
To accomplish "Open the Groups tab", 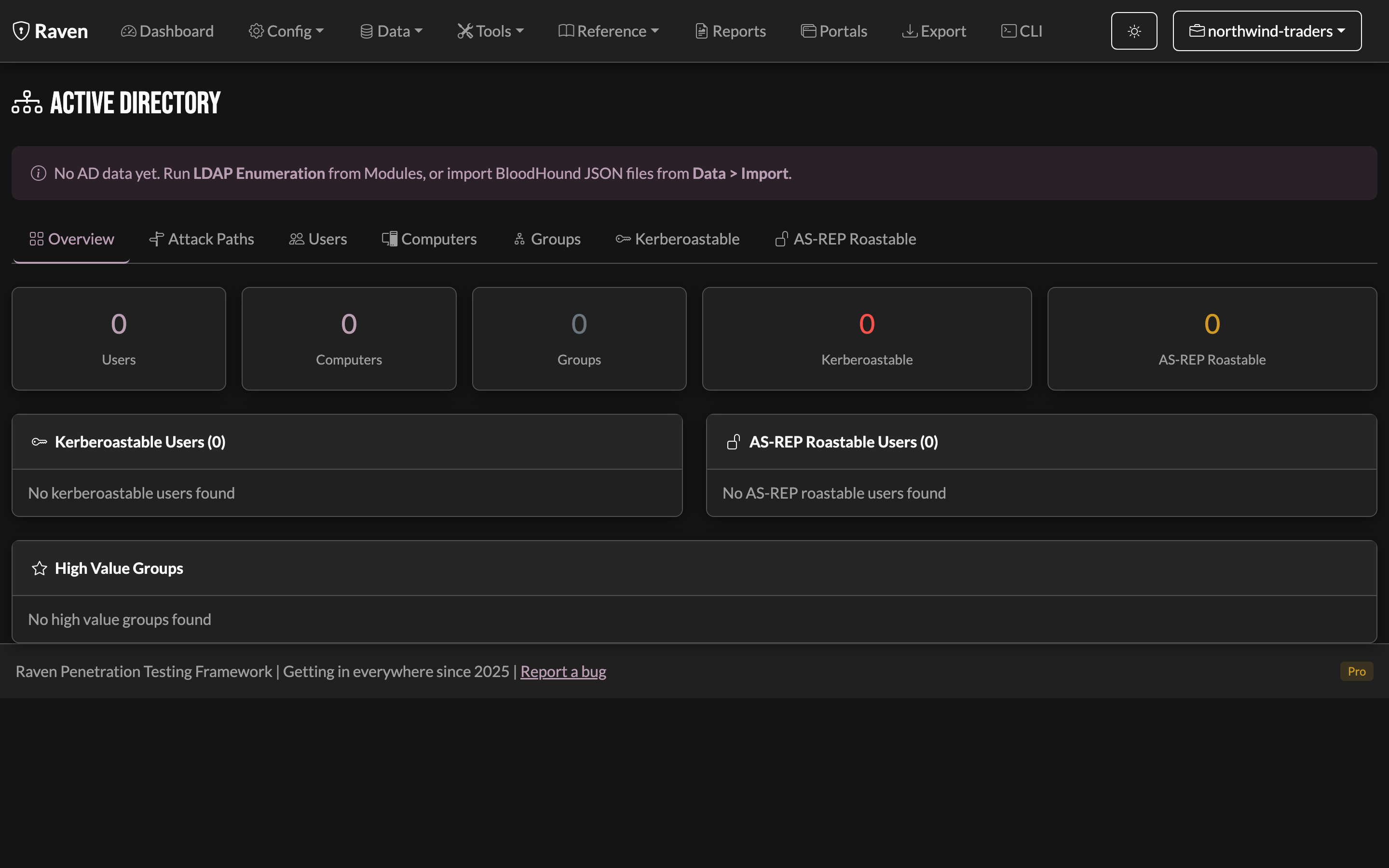I will coord(547,239).
